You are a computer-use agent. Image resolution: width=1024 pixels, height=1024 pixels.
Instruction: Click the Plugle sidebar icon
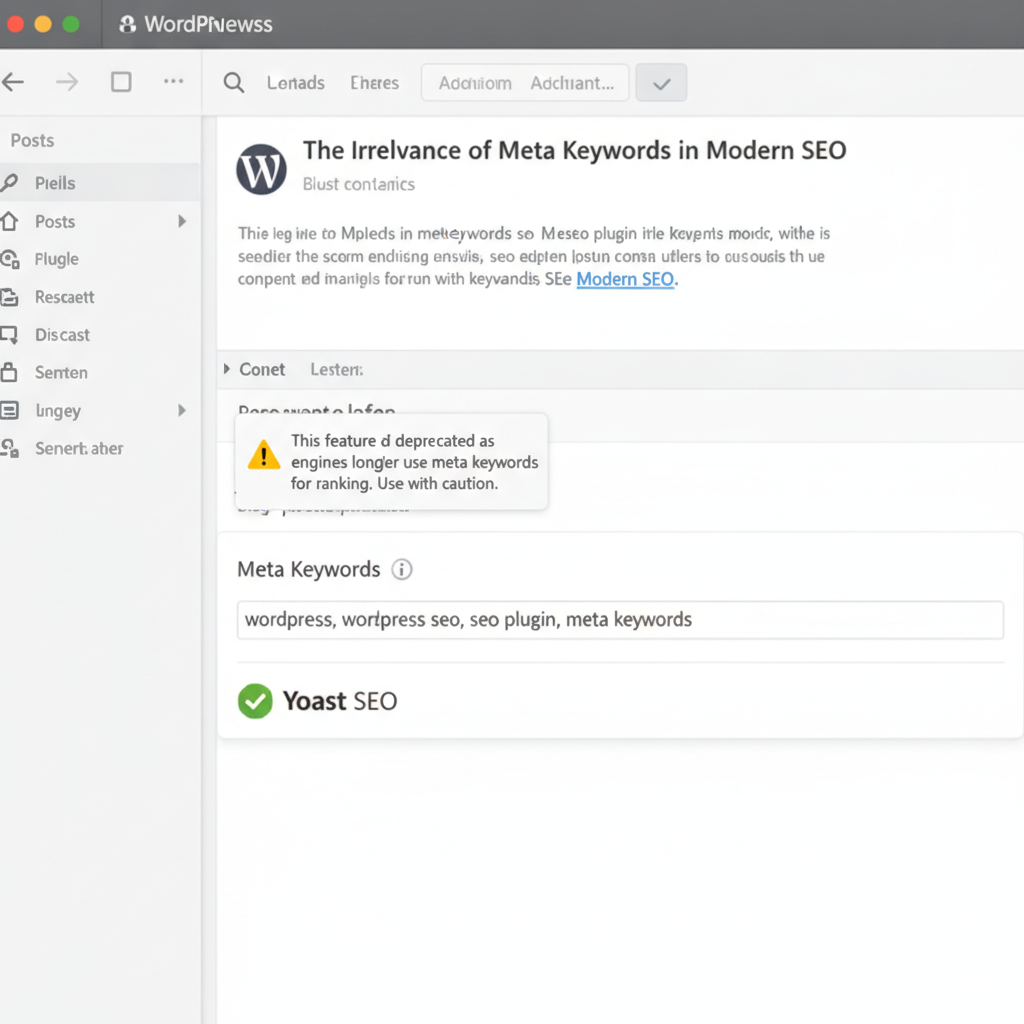tap(9, 259)
